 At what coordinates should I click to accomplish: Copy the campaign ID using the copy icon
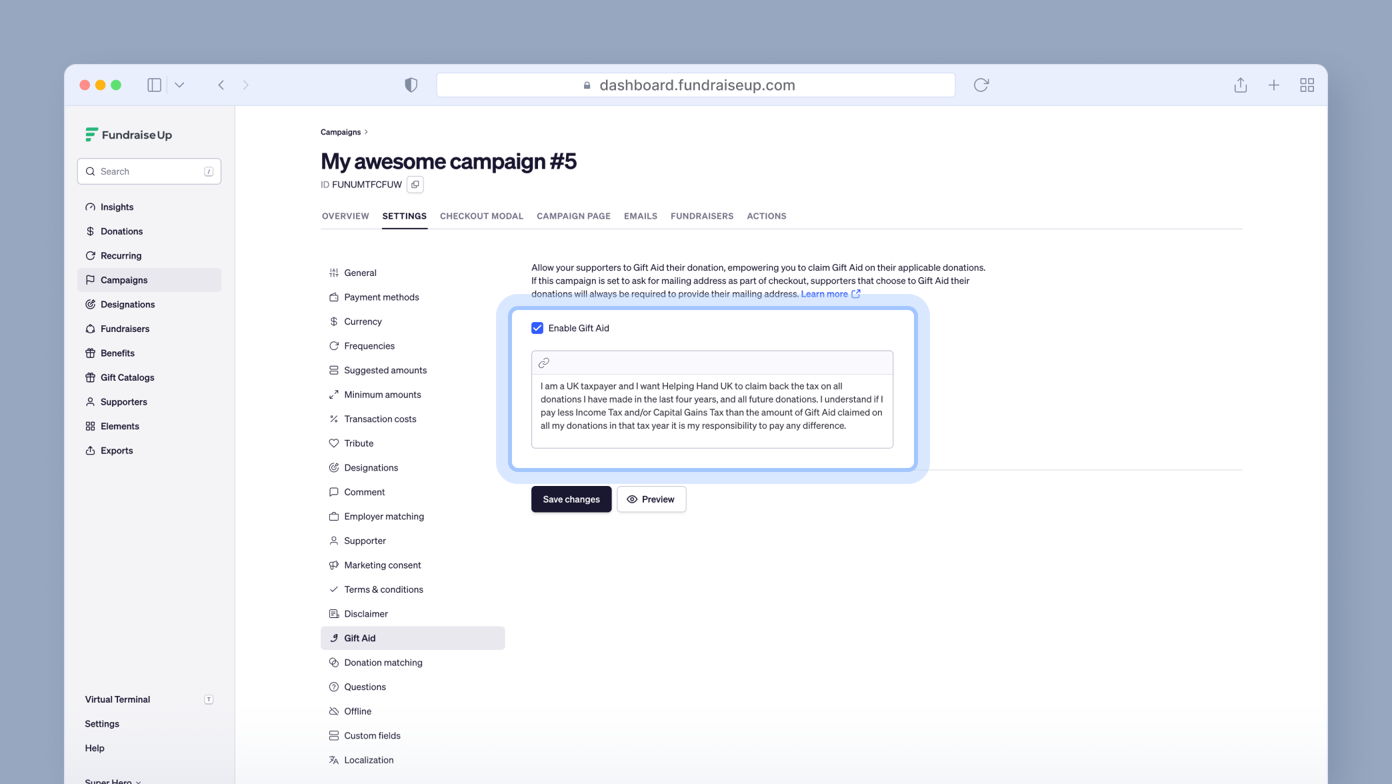point(415,184)
